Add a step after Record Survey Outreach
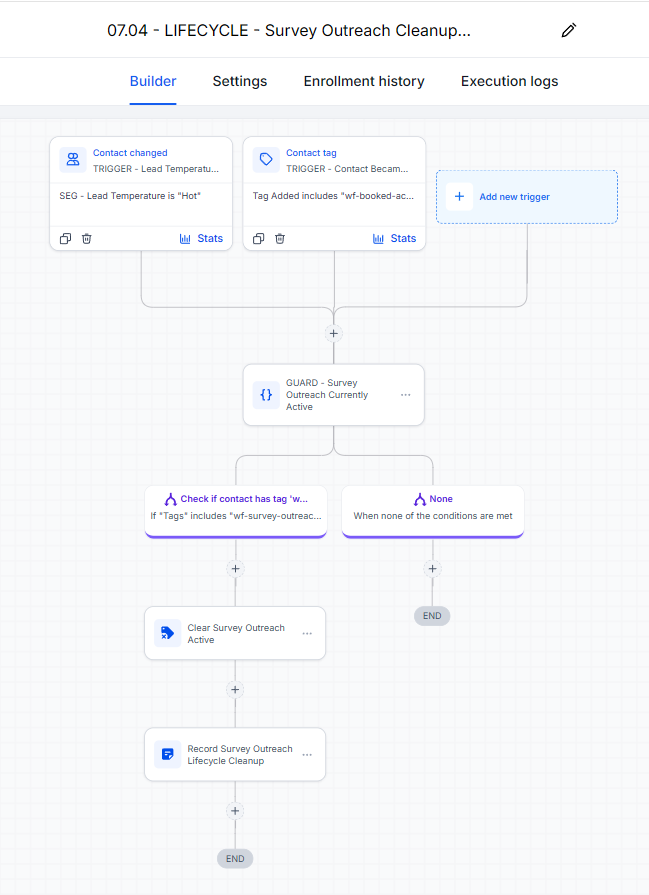The width and height of the screenshot is (649, 895). pyautogui.click(x=235, y=811)
